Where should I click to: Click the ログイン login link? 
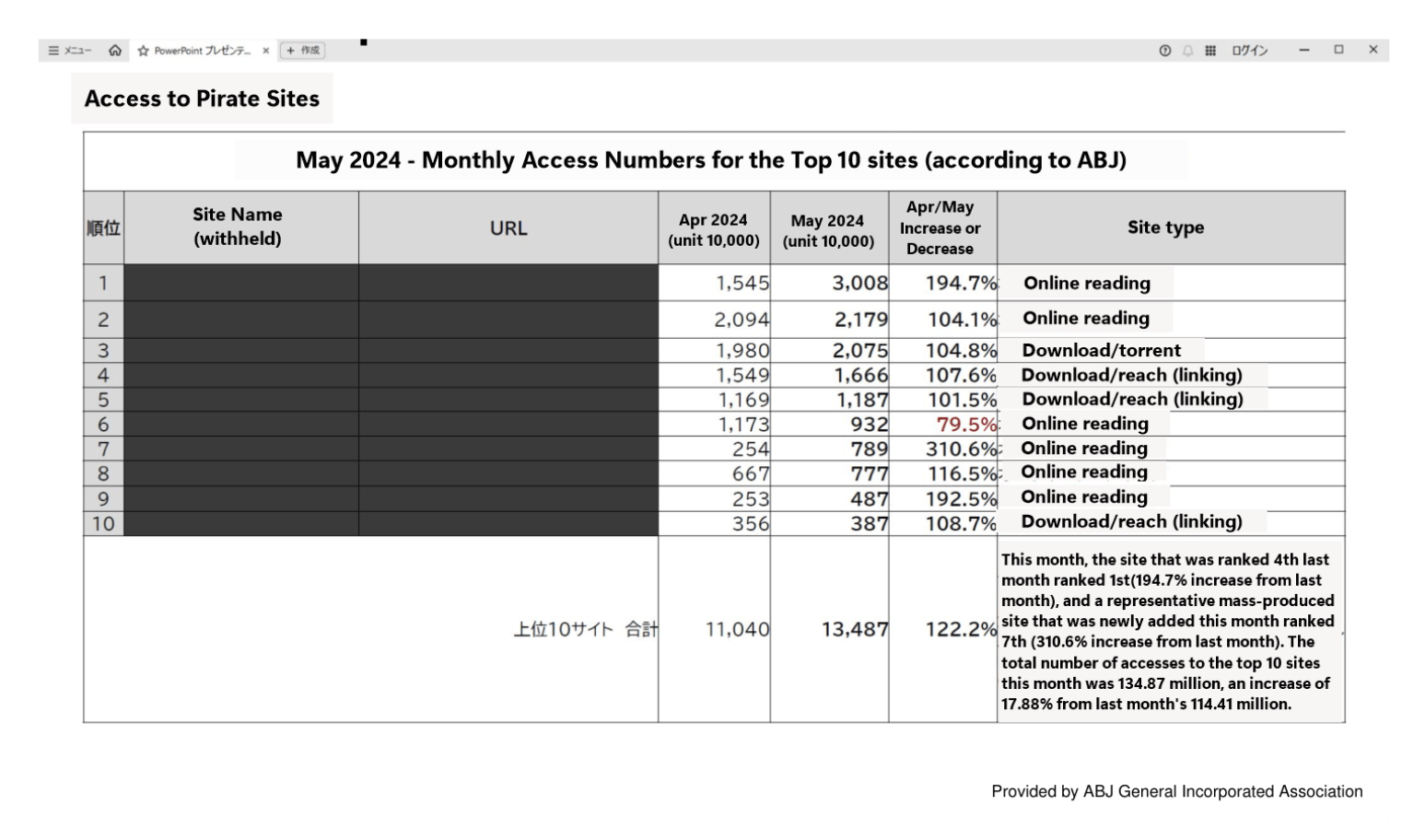[x=1250, y=51]
